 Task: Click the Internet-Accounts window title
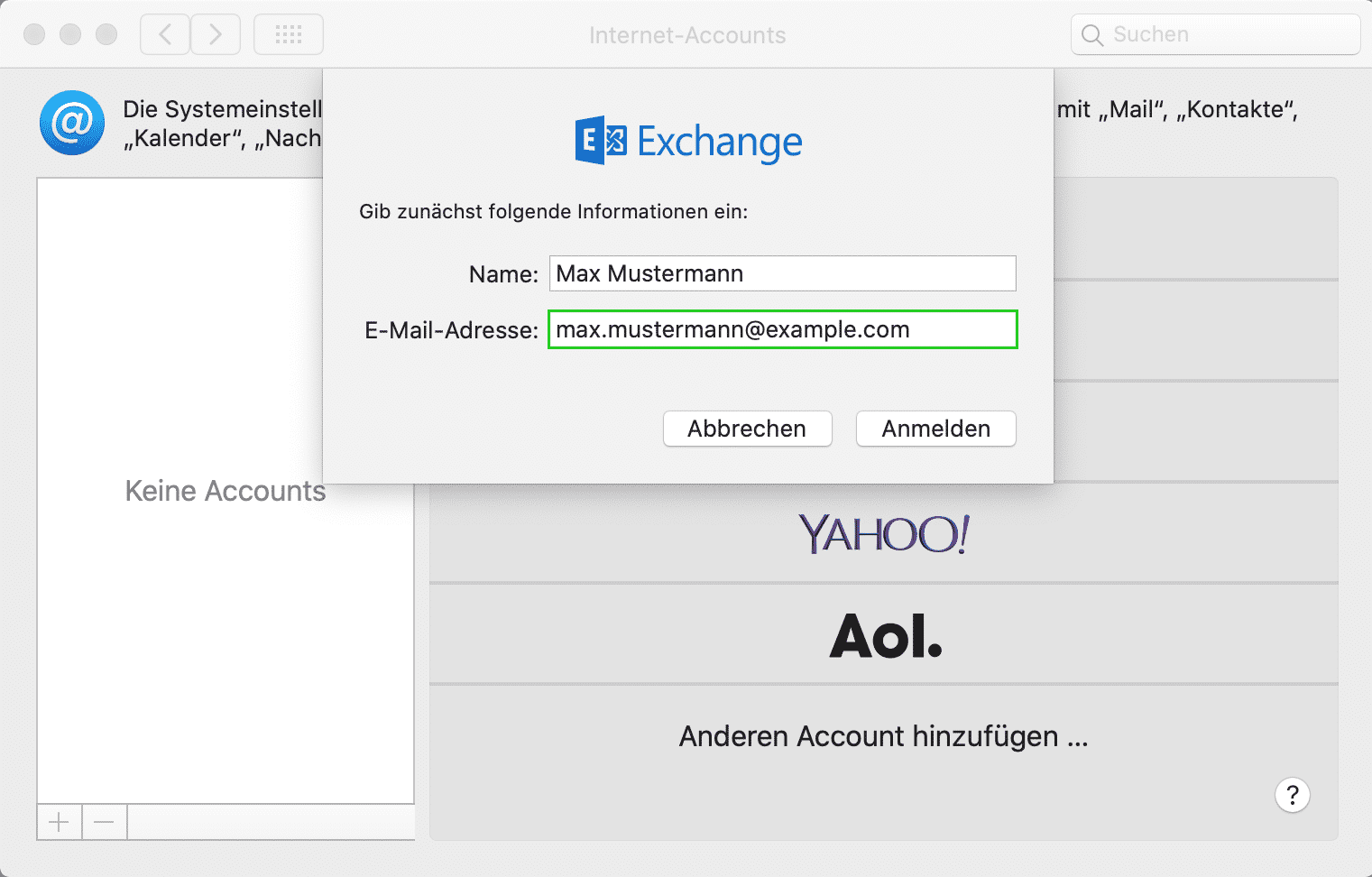[687, 35]
